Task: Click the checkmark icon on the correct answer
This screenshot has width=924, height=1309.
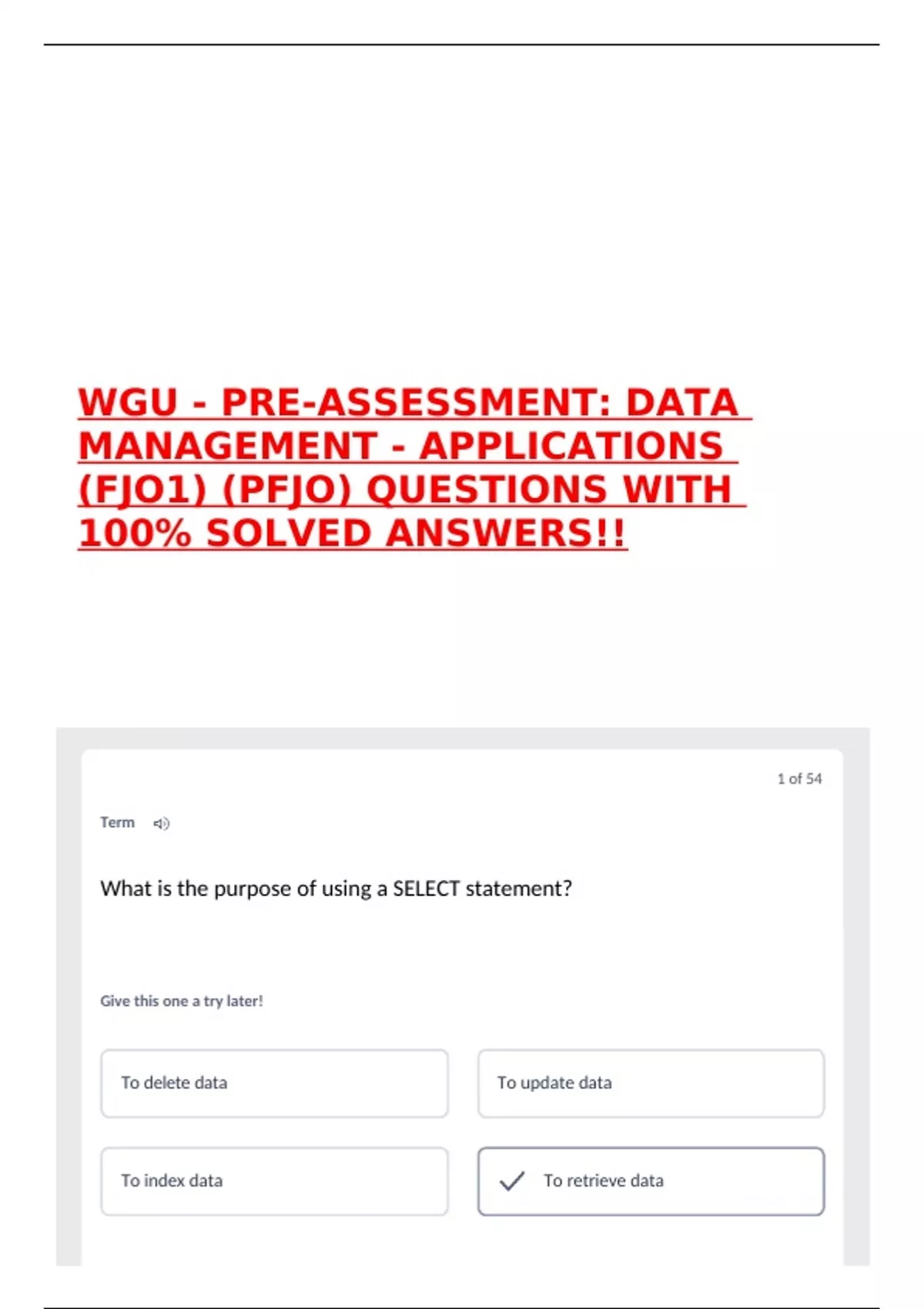Action: 512,1180
